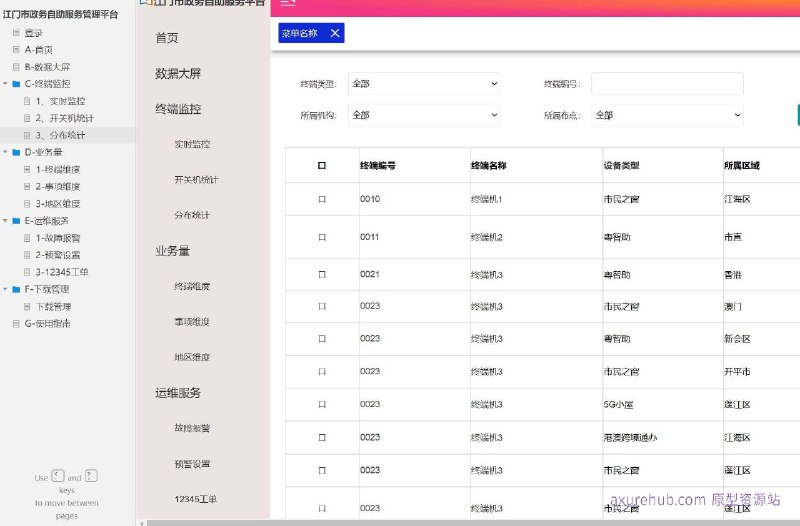
Task: Open 首页 in the app sidebar
Action: [x=167, y=38]
